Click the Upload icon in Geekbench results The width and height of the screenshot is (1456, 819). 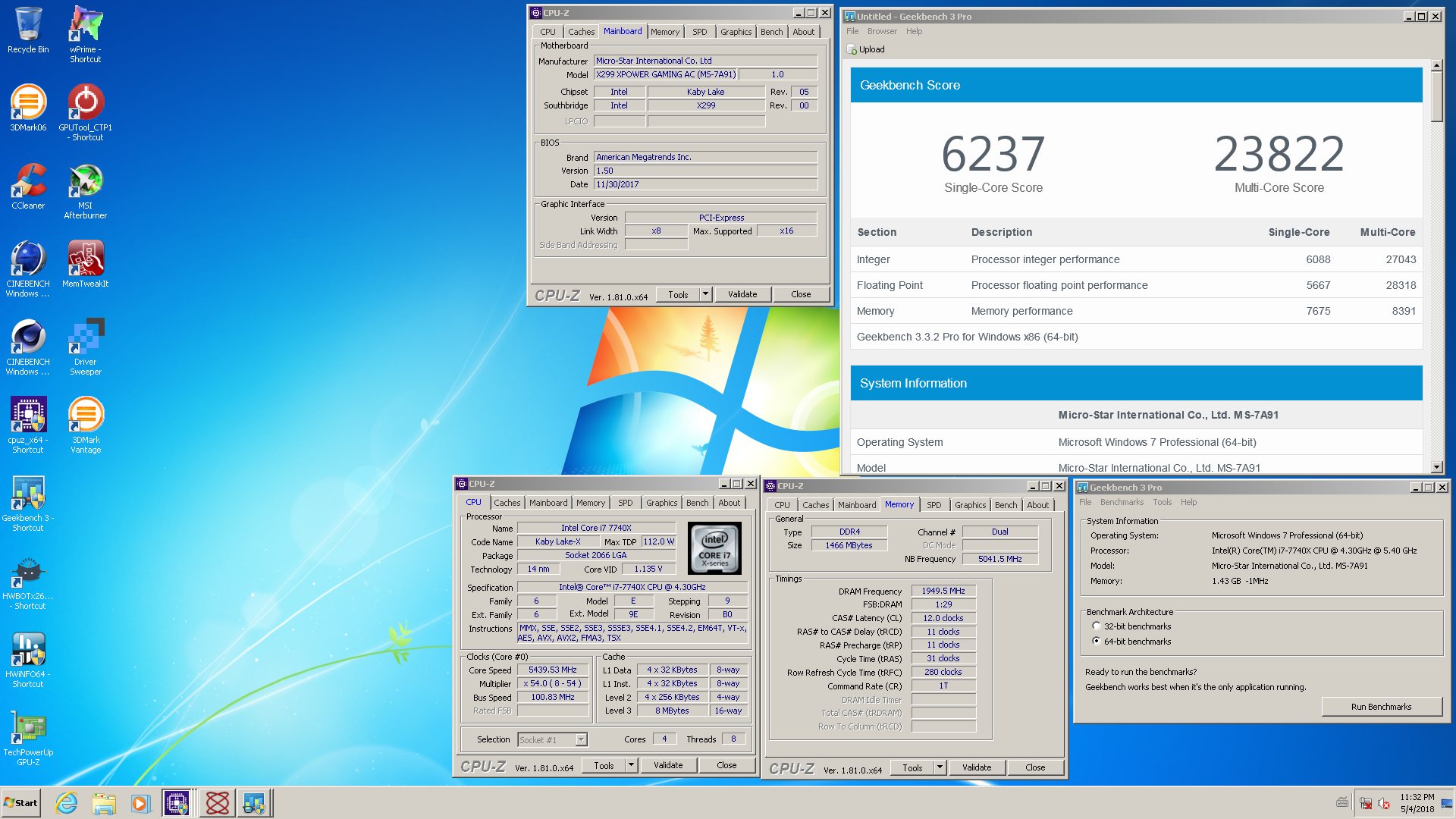pyautogui.click(x=852, y=49)
